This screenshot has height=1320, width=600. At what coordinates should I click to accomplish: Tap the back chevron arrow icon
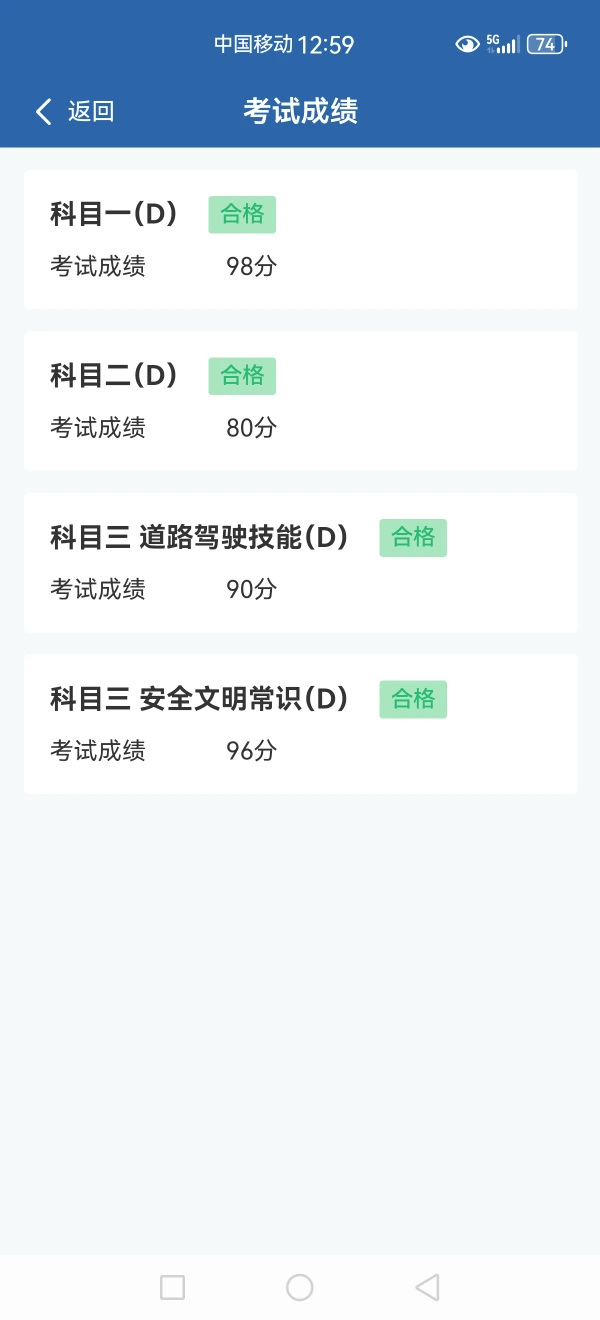[43, 111]
